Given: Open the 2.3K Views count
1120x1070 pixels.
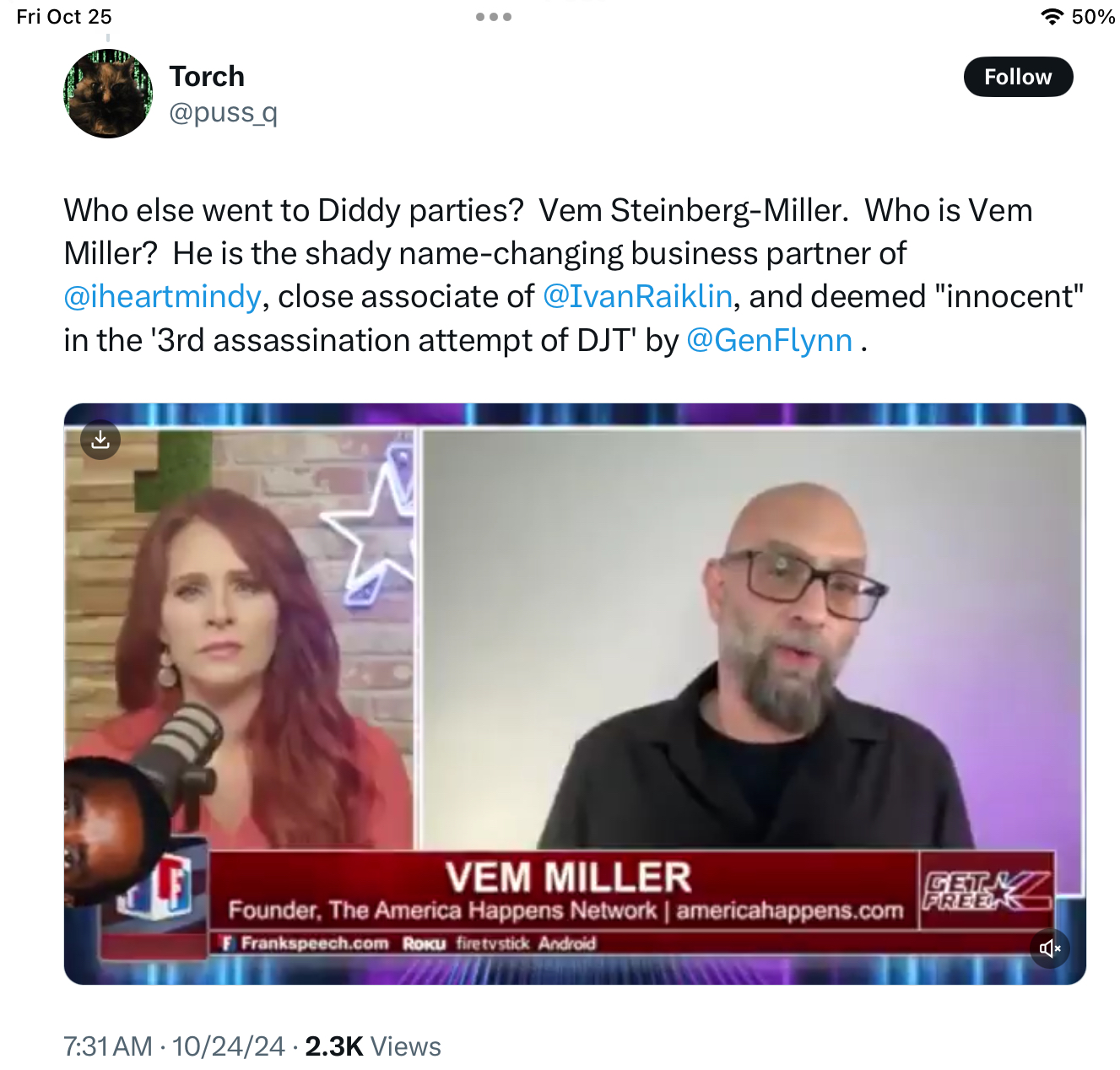Looking at the screenshot, I should (x=372, y=1046).
